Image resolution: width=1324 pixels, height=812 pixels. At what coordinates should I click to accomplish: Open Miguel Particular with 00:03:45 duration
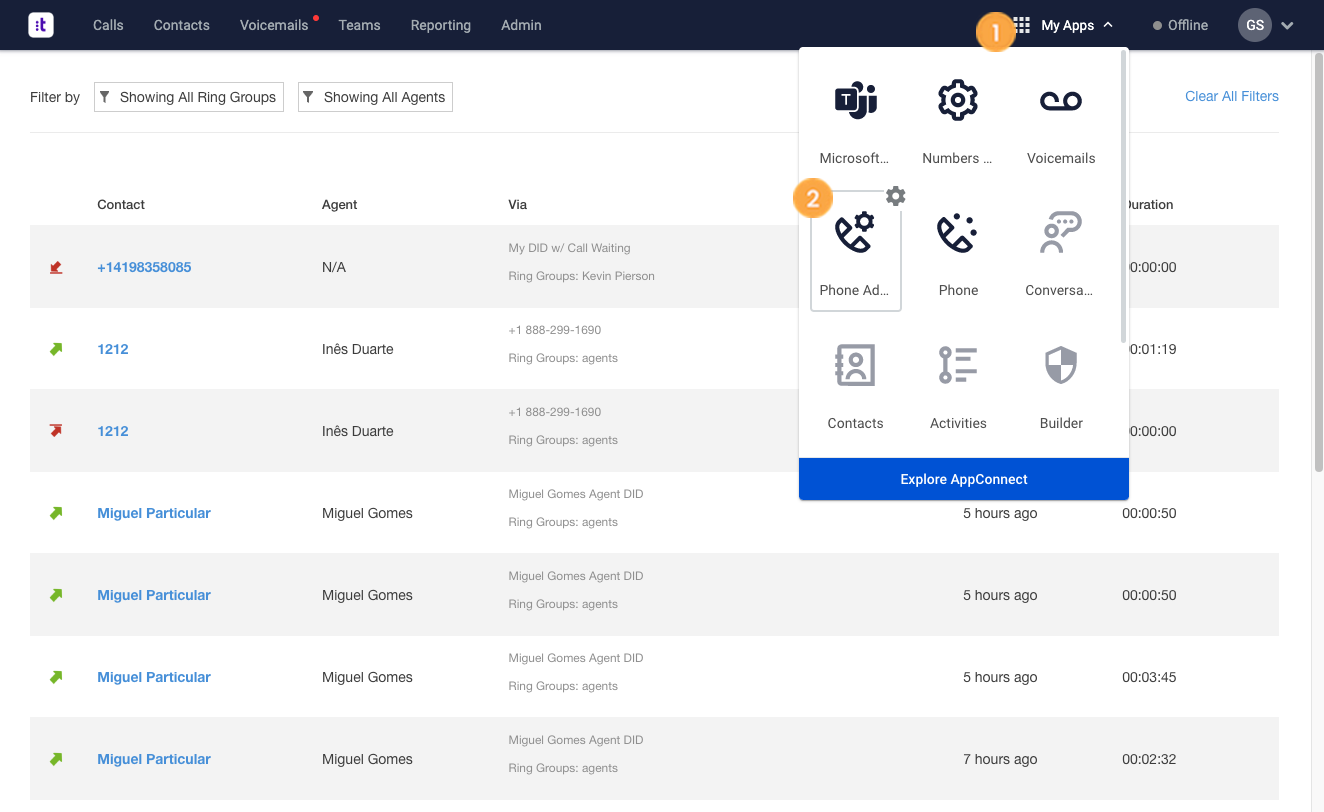point(154,677)
